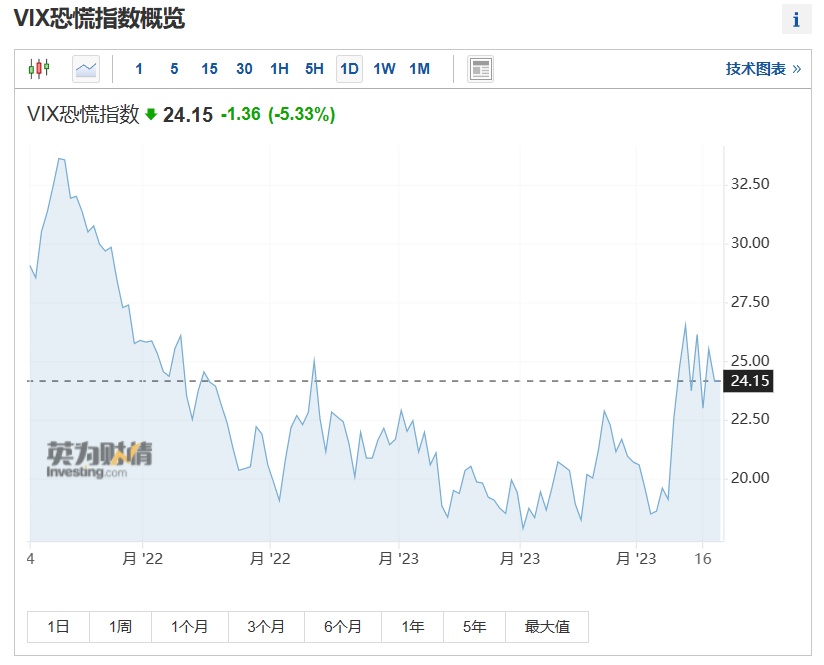Image resolution: width=824 pixels, height=665 pixels.
Task: Click the 16 date label on x-axis
Action: coord(703,559)
